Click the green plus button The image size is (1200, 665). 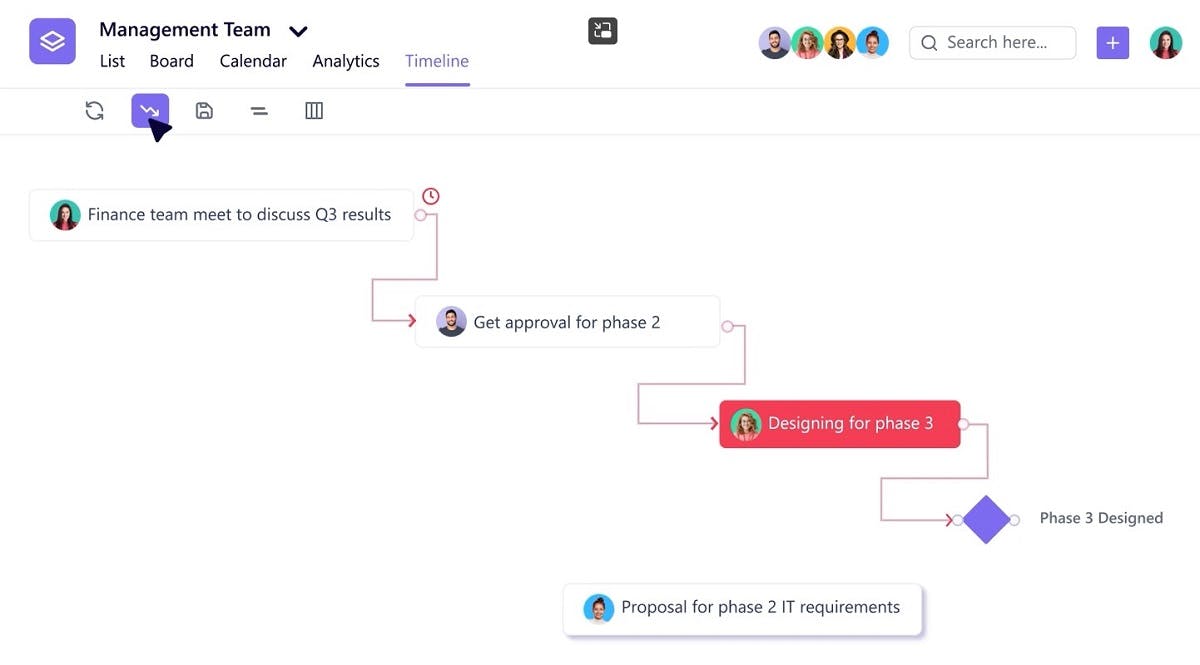point(1112,42)
